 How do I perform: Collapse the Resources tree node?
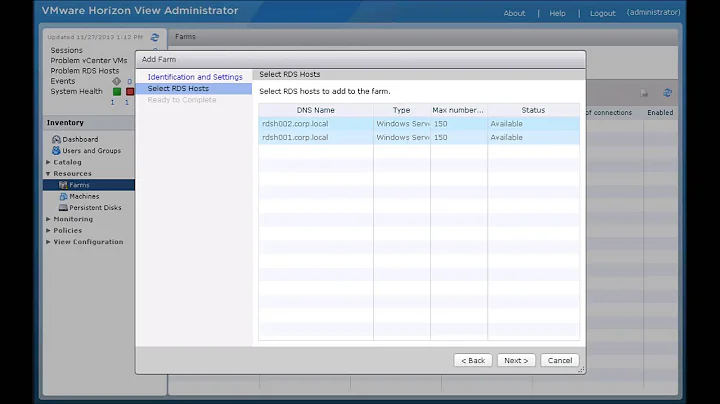point(48,174)
